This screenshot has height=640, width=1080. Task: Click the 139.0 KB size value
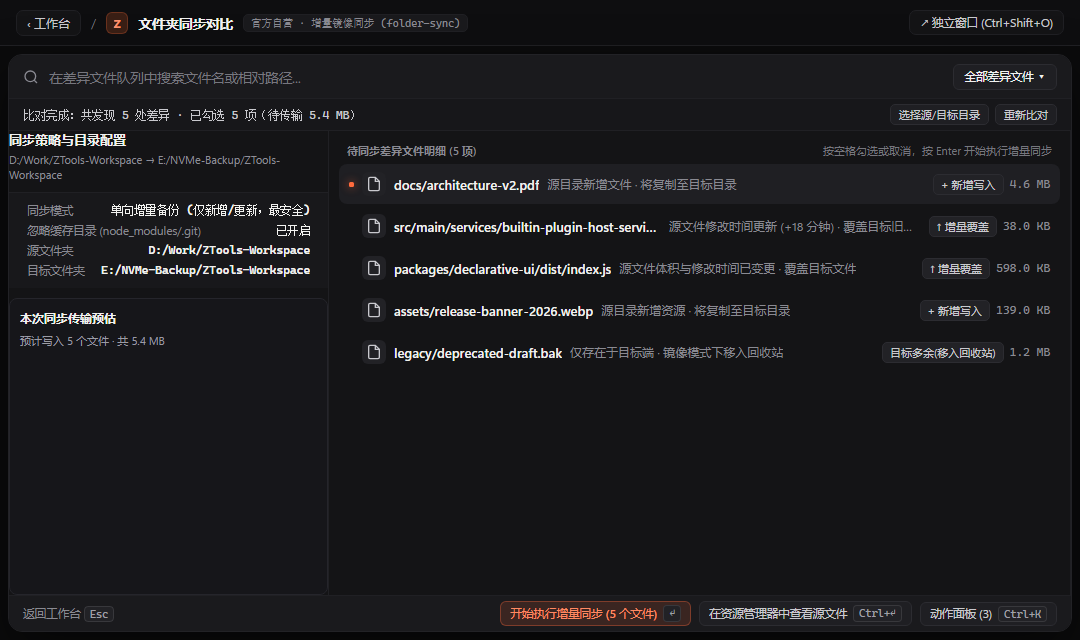(1023, 310)
